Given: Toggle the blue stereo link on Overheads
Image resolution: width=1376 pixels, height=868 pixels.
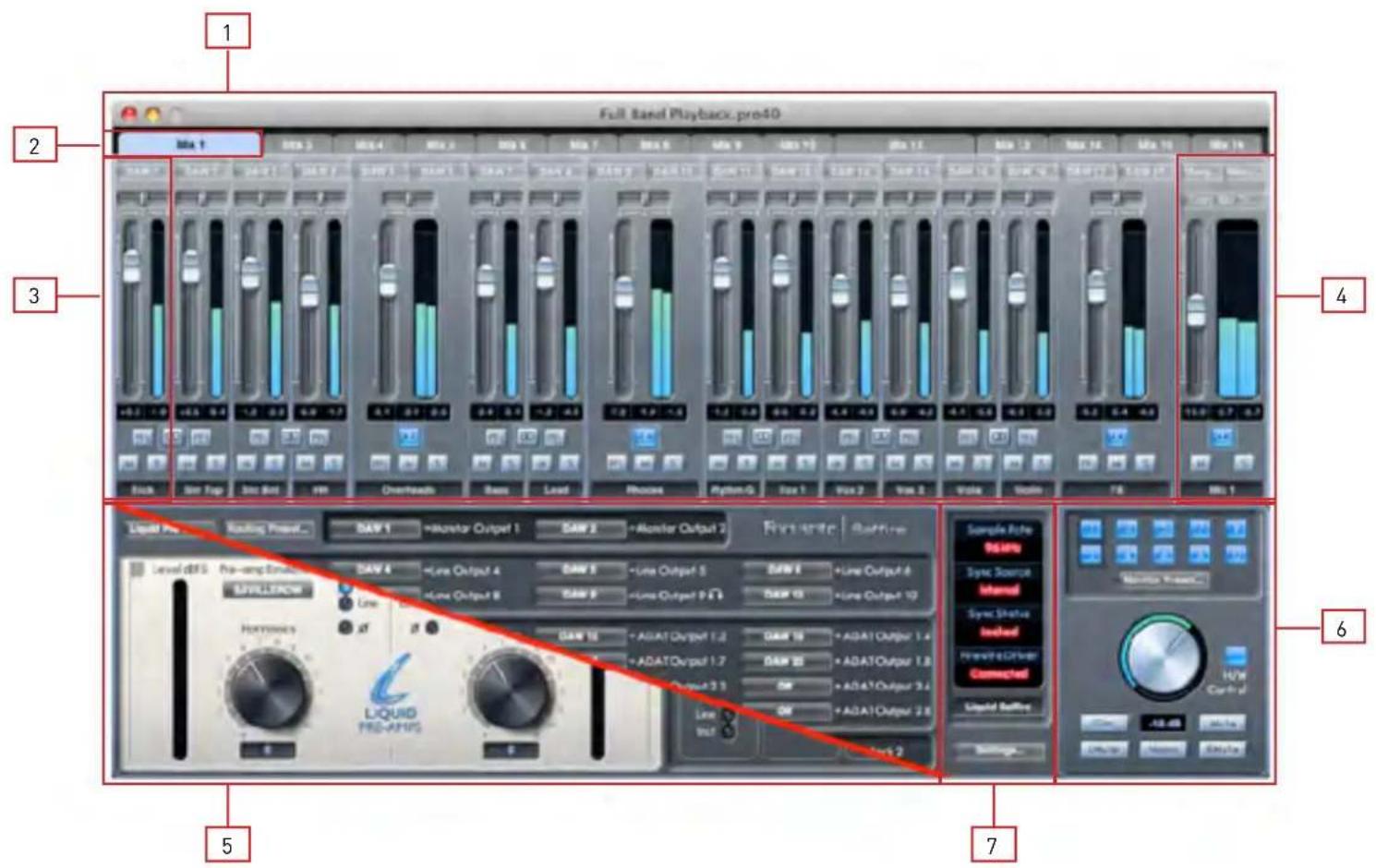Looking at the screenshot, I should tap(407, 436).
